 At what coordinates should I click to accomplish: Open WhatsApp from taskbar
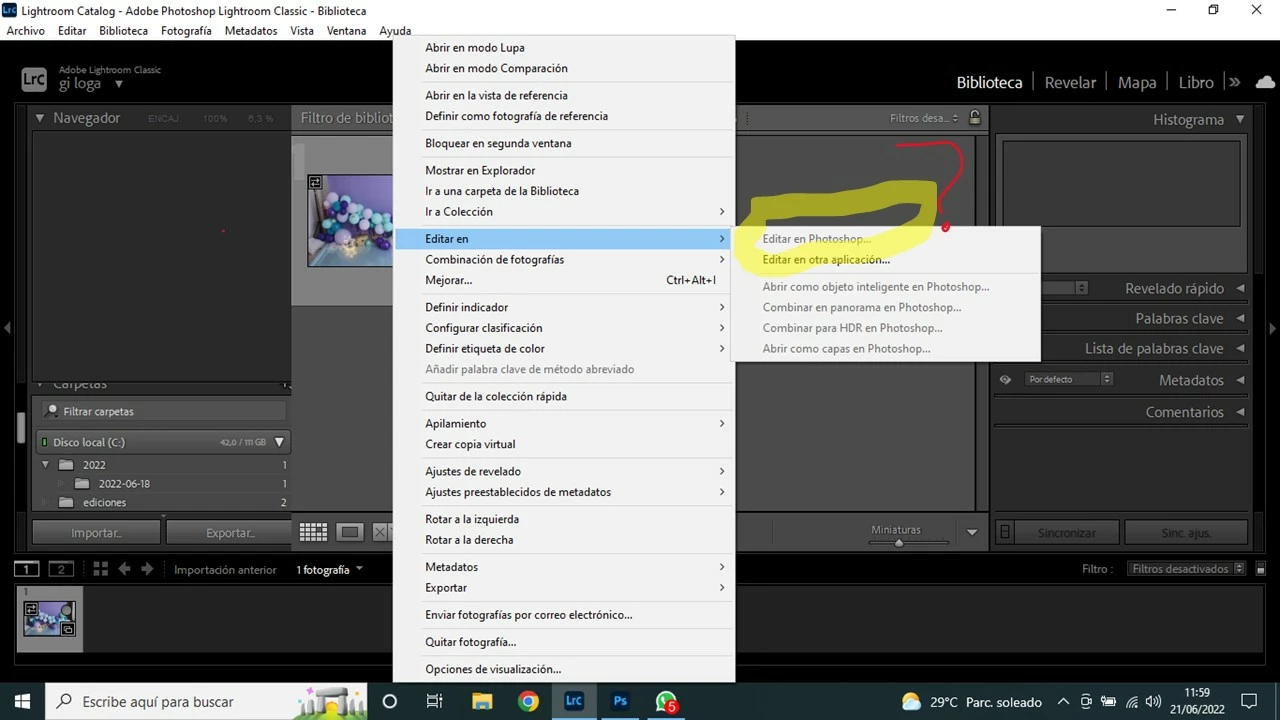[x=666, y=702]
